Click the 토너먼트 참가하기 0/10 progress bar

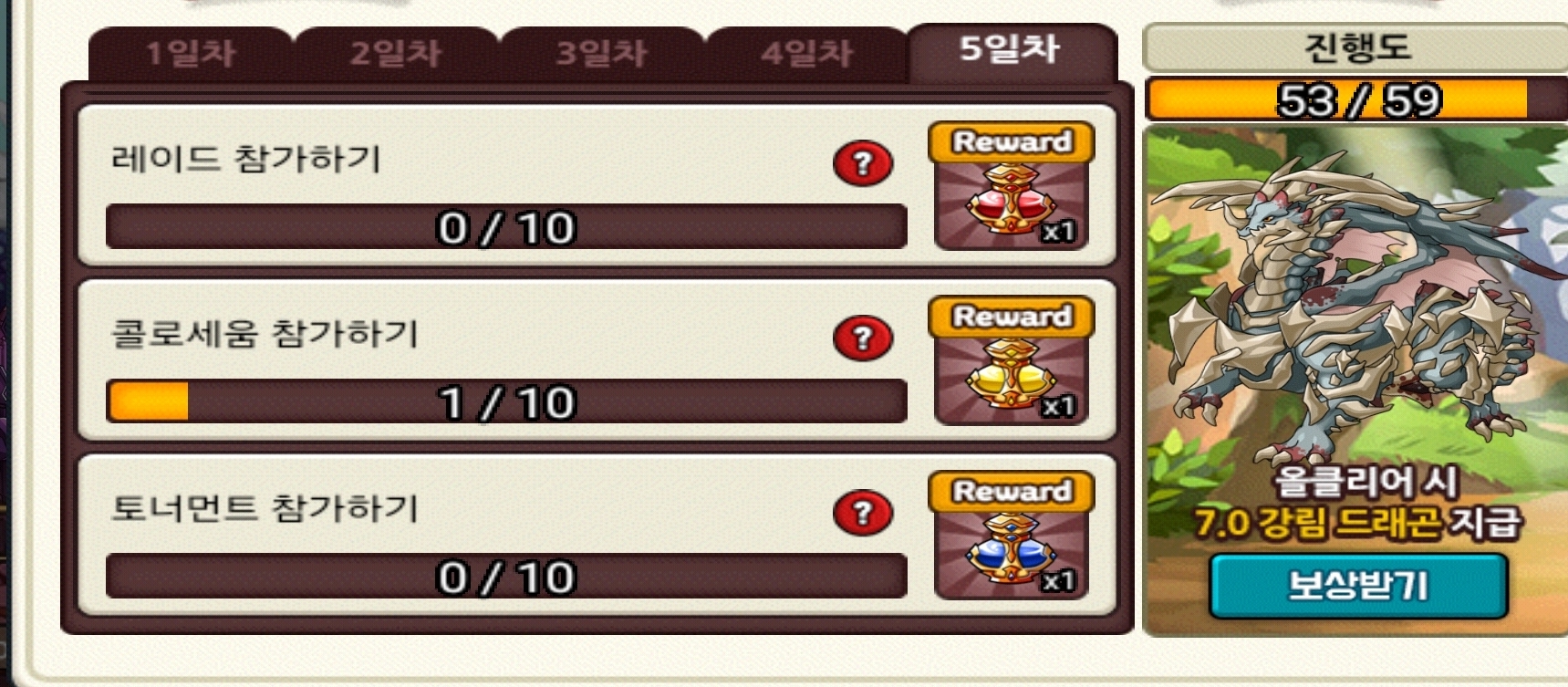click(506, 576)
